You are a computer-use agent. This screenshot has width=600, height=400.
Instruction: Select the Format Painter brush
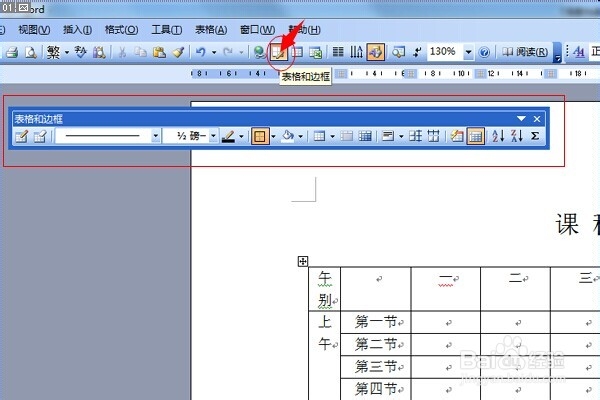tap(178, 52)
